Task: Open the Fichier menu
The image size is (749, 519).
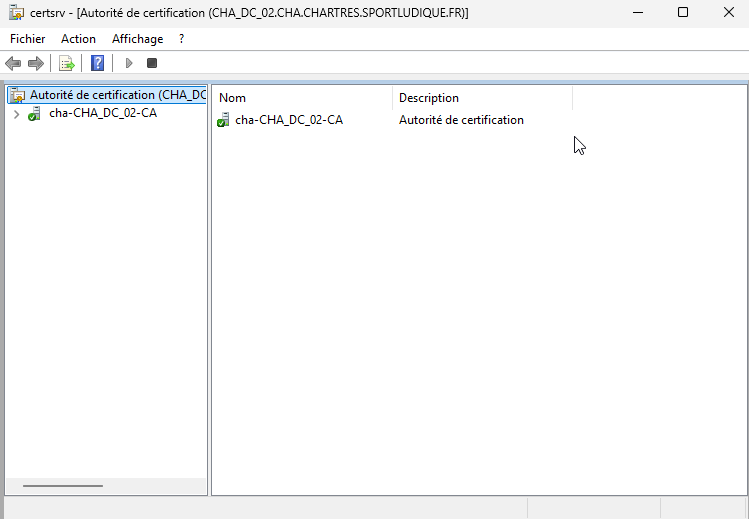Action: click(27, 39)
